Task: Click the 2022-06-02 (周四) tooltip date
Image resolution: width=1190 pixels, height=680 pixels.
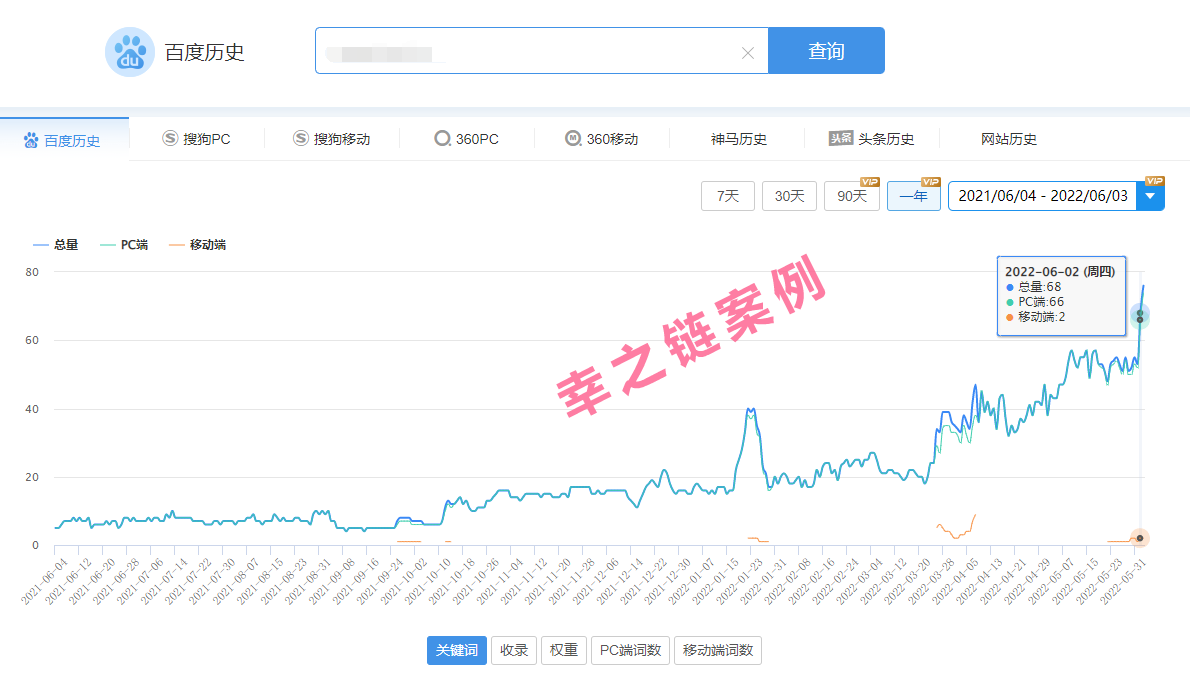Action: point(1060,272)
